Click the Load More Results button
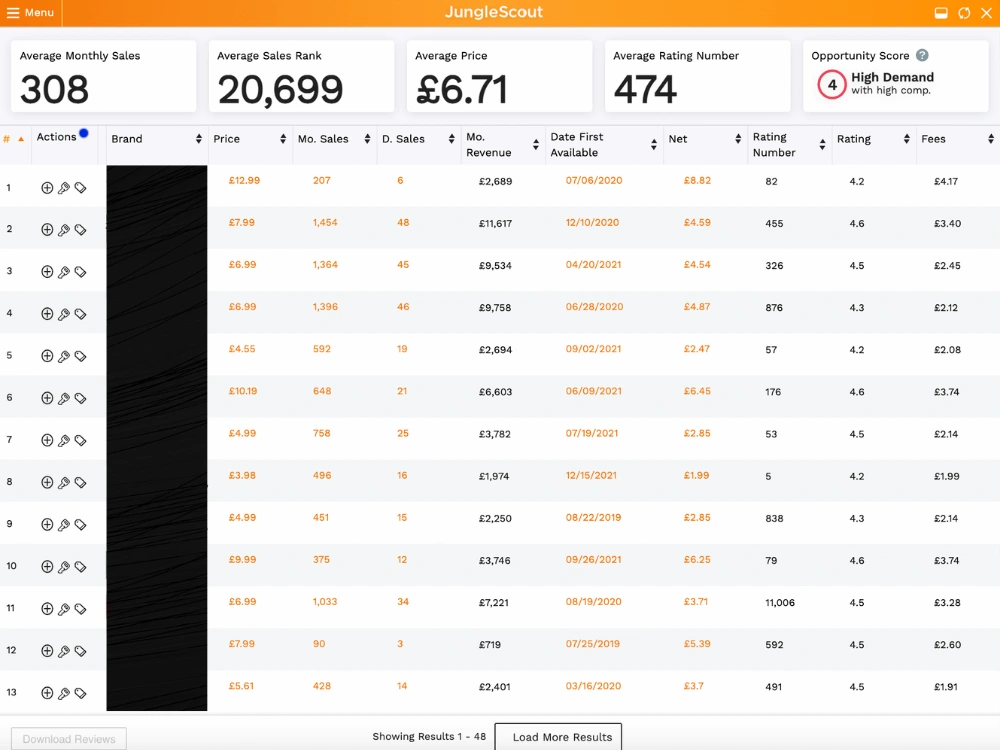 click(558, 737)
